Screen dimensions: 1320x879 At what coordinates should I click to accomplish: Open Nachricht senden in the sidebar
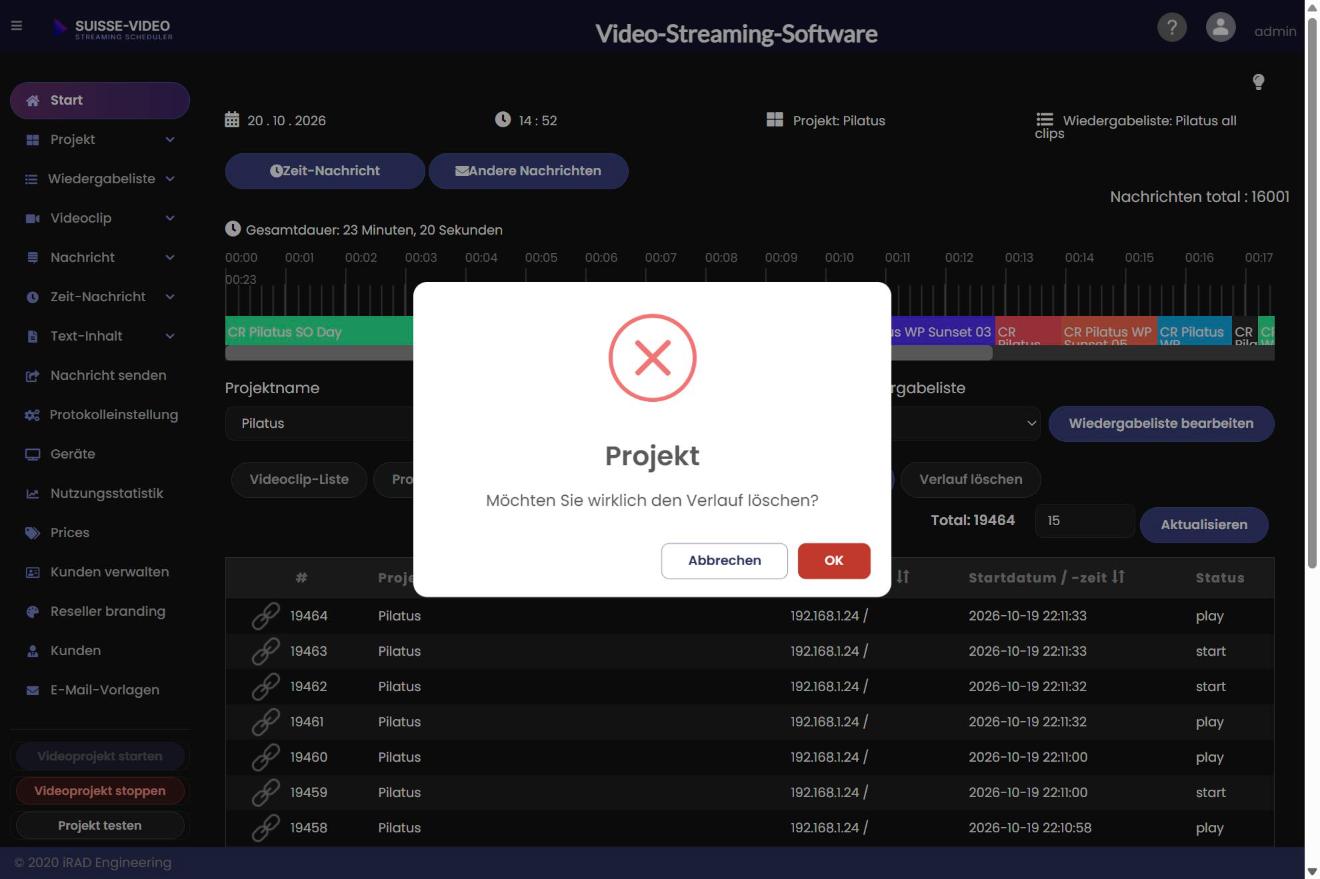[100, 375]
